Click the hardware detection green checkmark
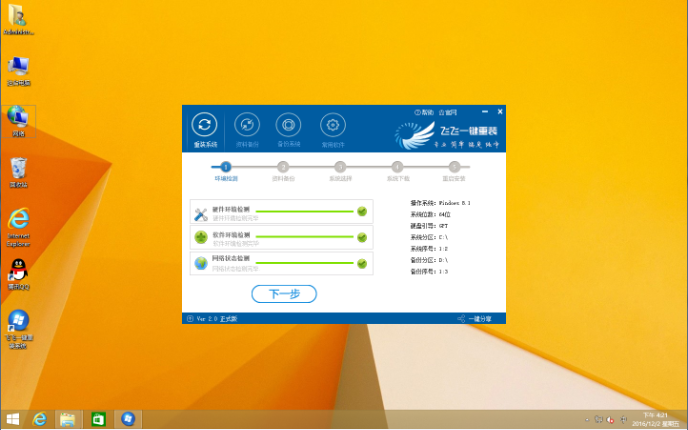 [x=362, y=212]
